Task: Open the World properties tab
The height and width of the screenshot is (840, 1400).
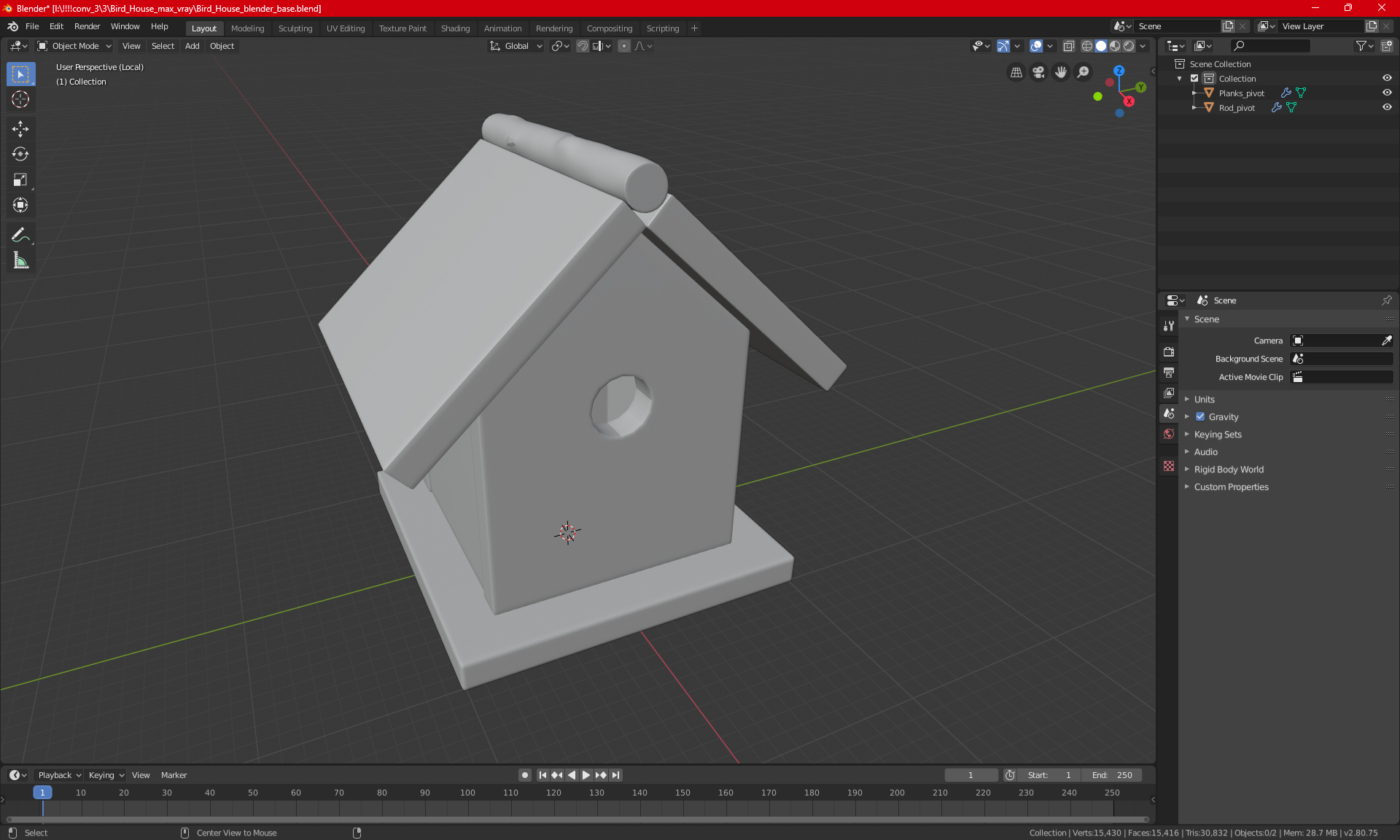Action: point(1169,434)
